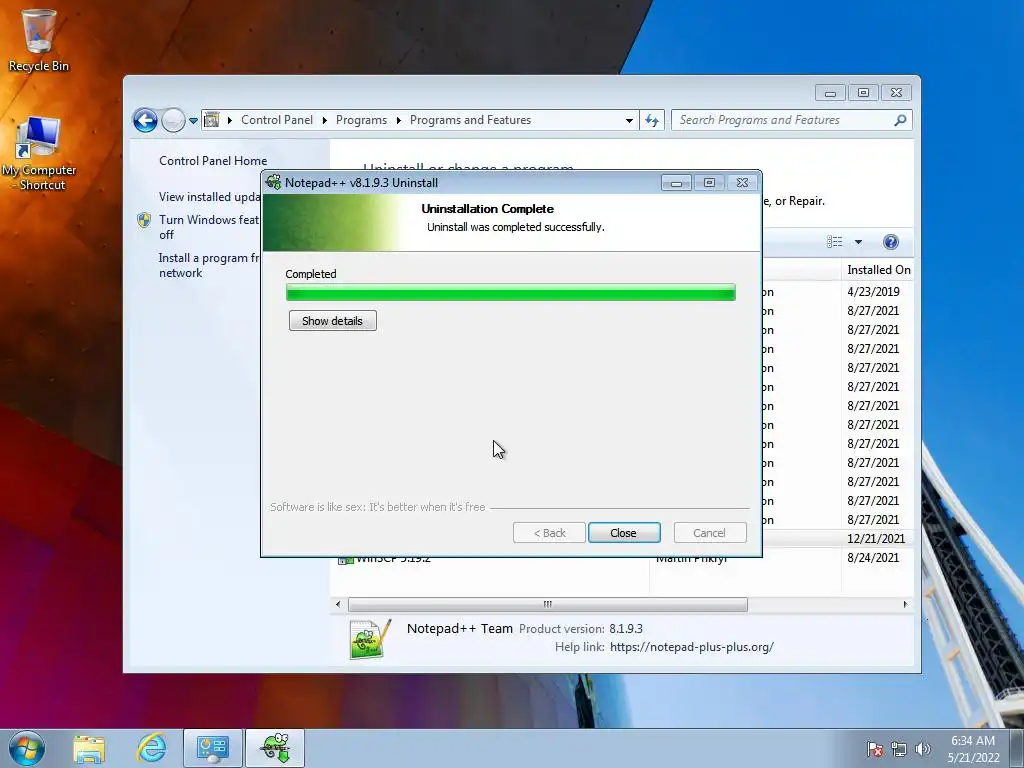This screenshot has width=1024, height=768.
Task: Refresh the Programs and Features list
Action: click(652, 120)
